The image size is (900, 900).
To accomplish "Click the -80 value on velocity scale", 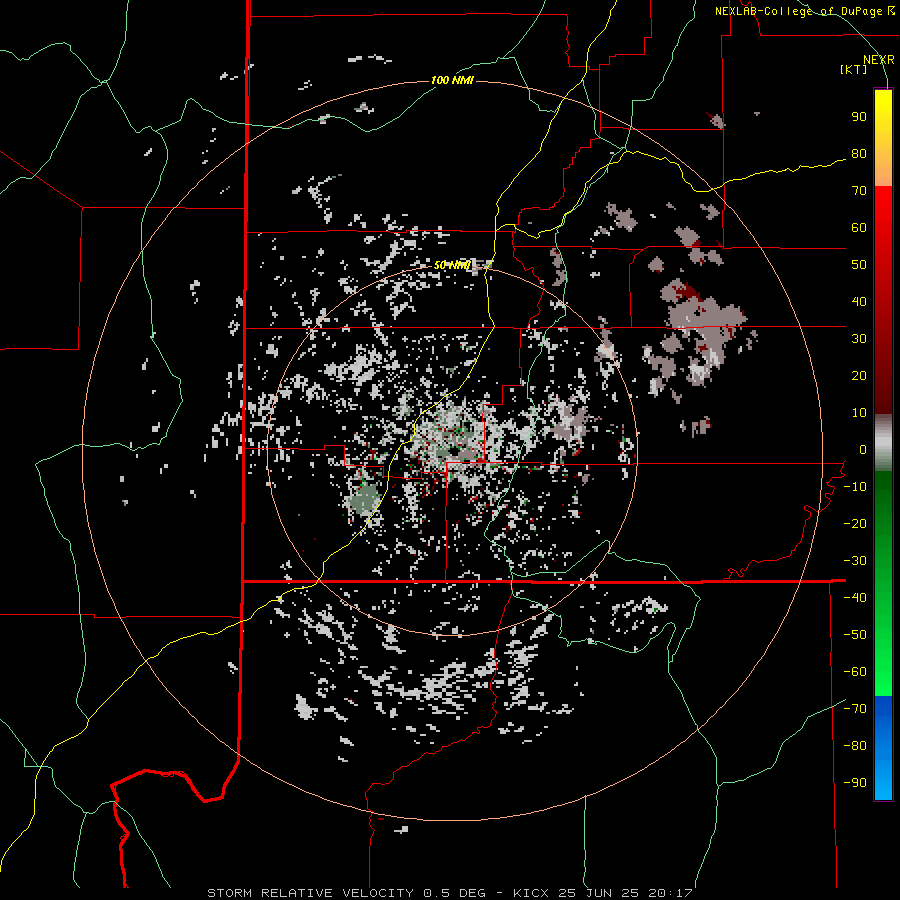I will pyautogui.click(x=855, y=746).
